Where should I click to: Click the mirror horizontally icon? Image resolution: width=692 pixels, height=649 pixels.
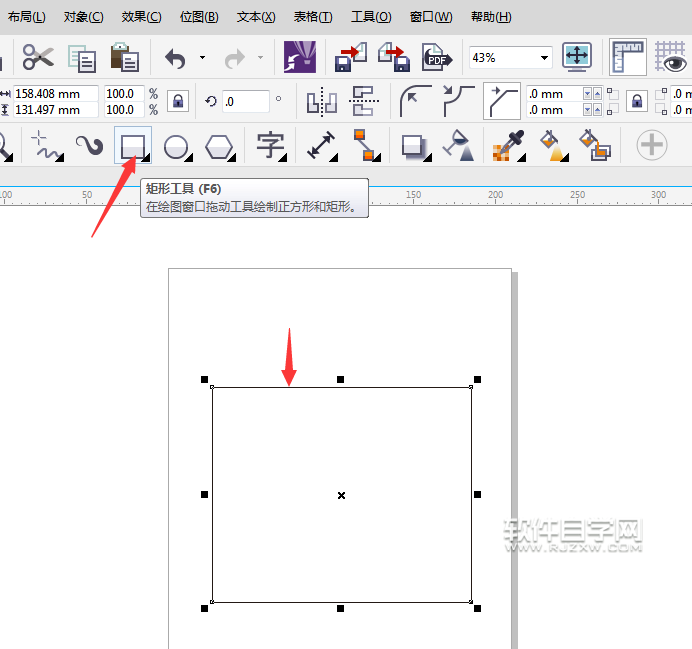[322, 102]
